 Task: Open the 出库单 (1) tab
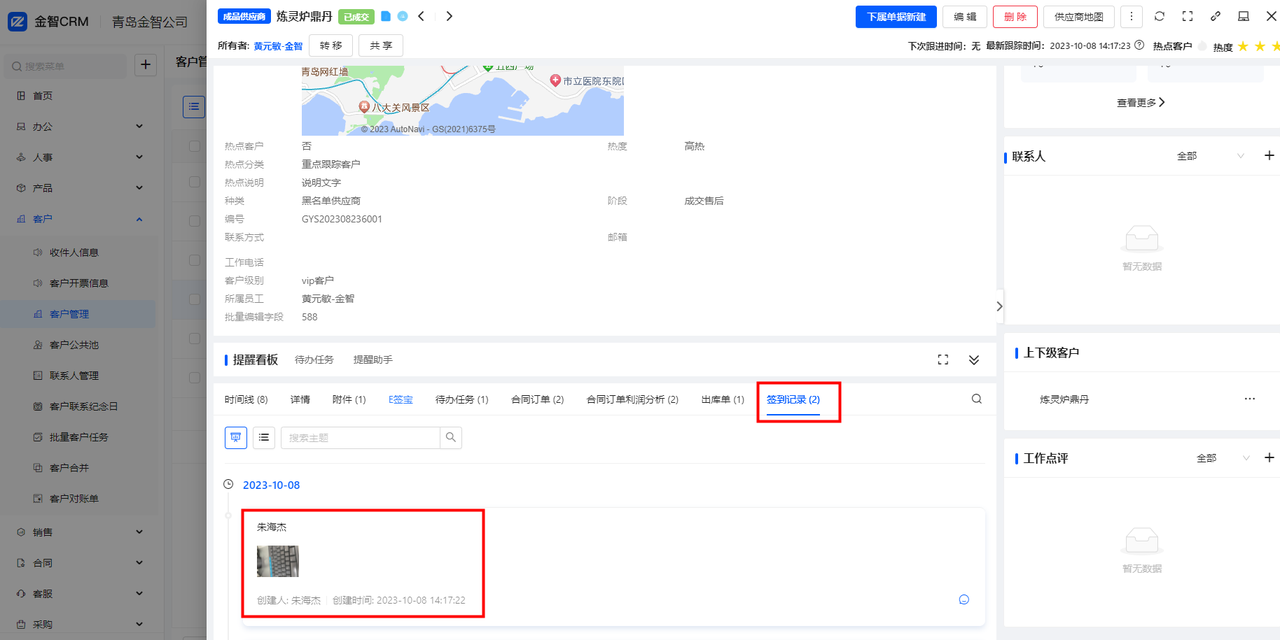pyautogui.click(x=722, y=400)
